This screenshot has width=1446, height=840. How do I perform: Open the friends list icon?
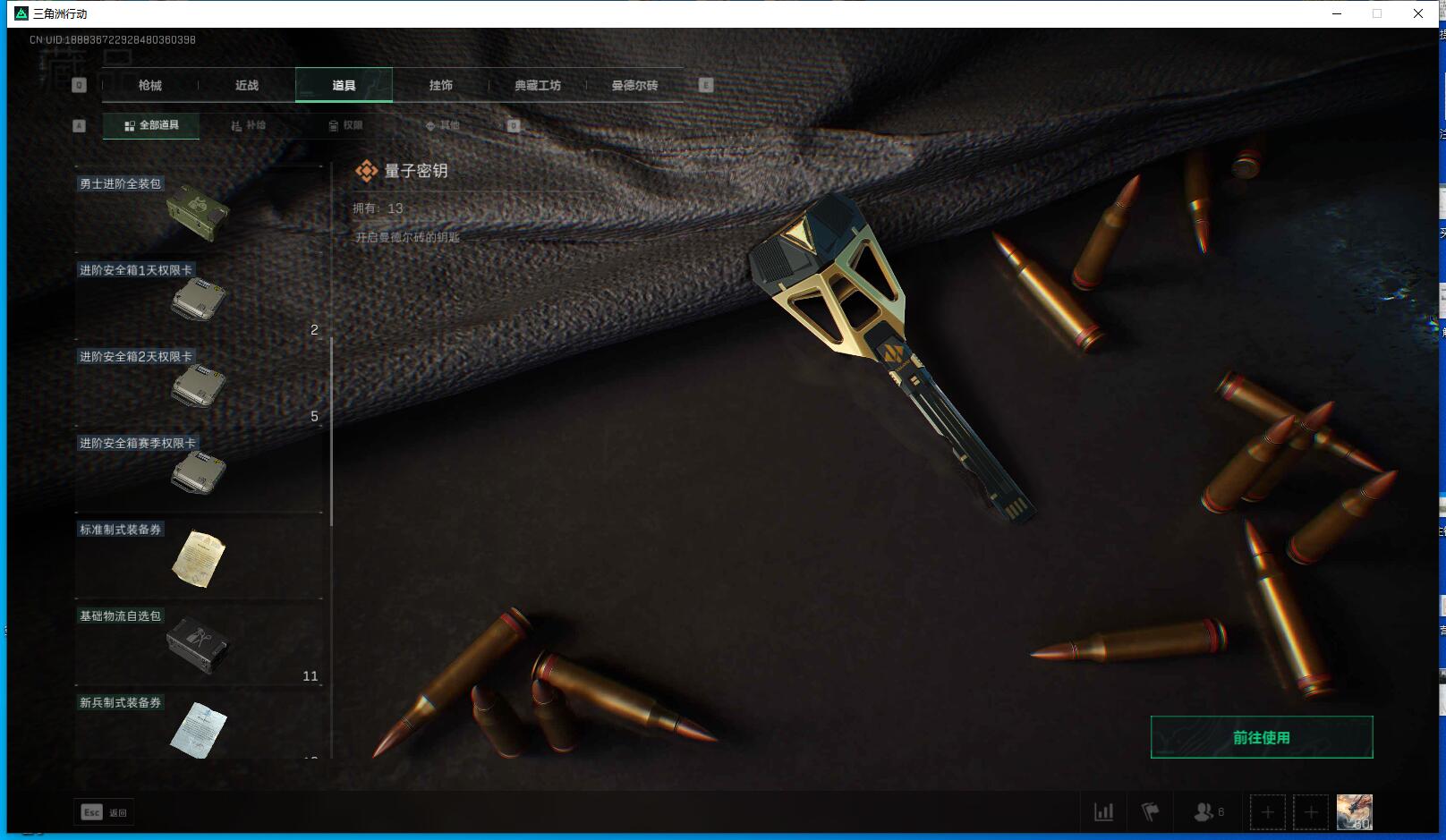tap(1209, 812)
